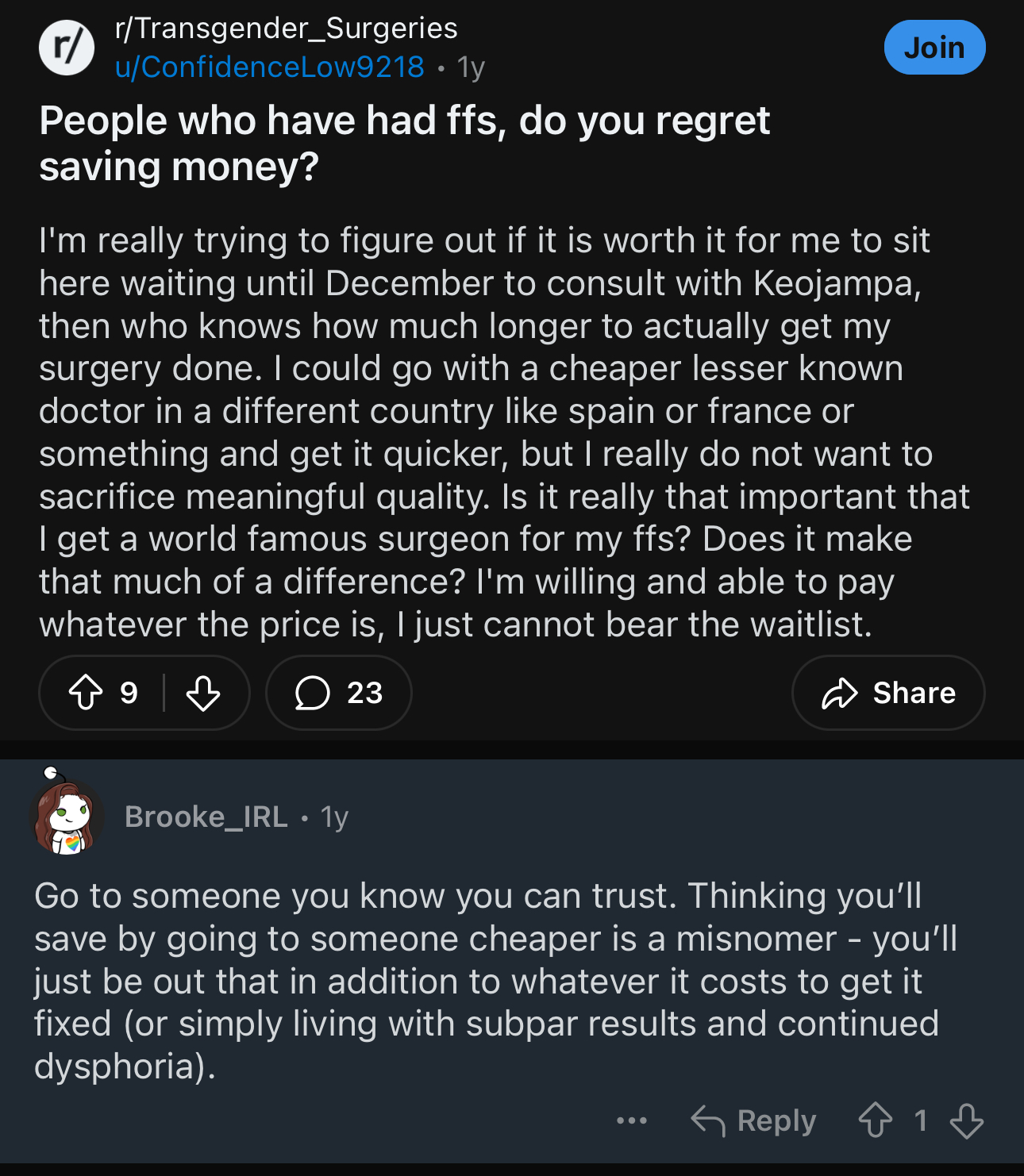Go to r/Transgender_Surgeries subreddit
Screen dimensions: 1024x1176
point(287,29)
